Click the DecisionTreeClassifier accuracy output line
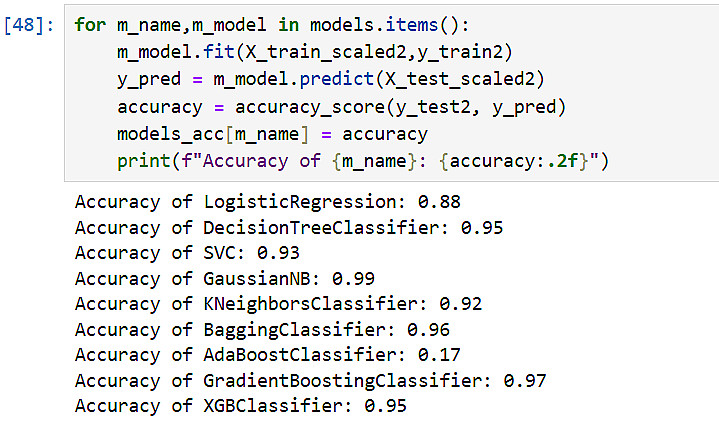The width and height of the screenshot is (719, 445). click(289, 227)
